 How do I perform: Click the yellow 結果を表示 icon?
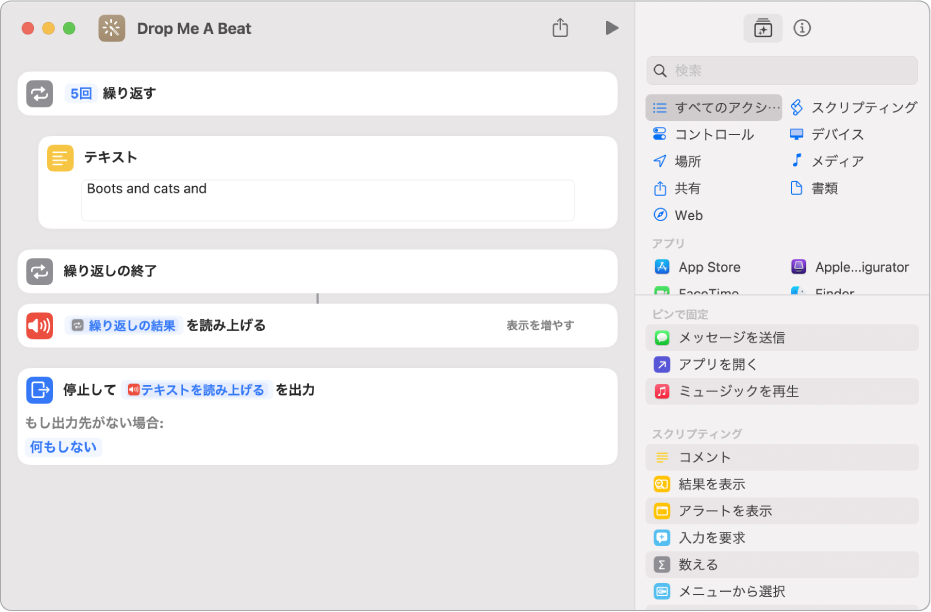click(x=662, y=484)
